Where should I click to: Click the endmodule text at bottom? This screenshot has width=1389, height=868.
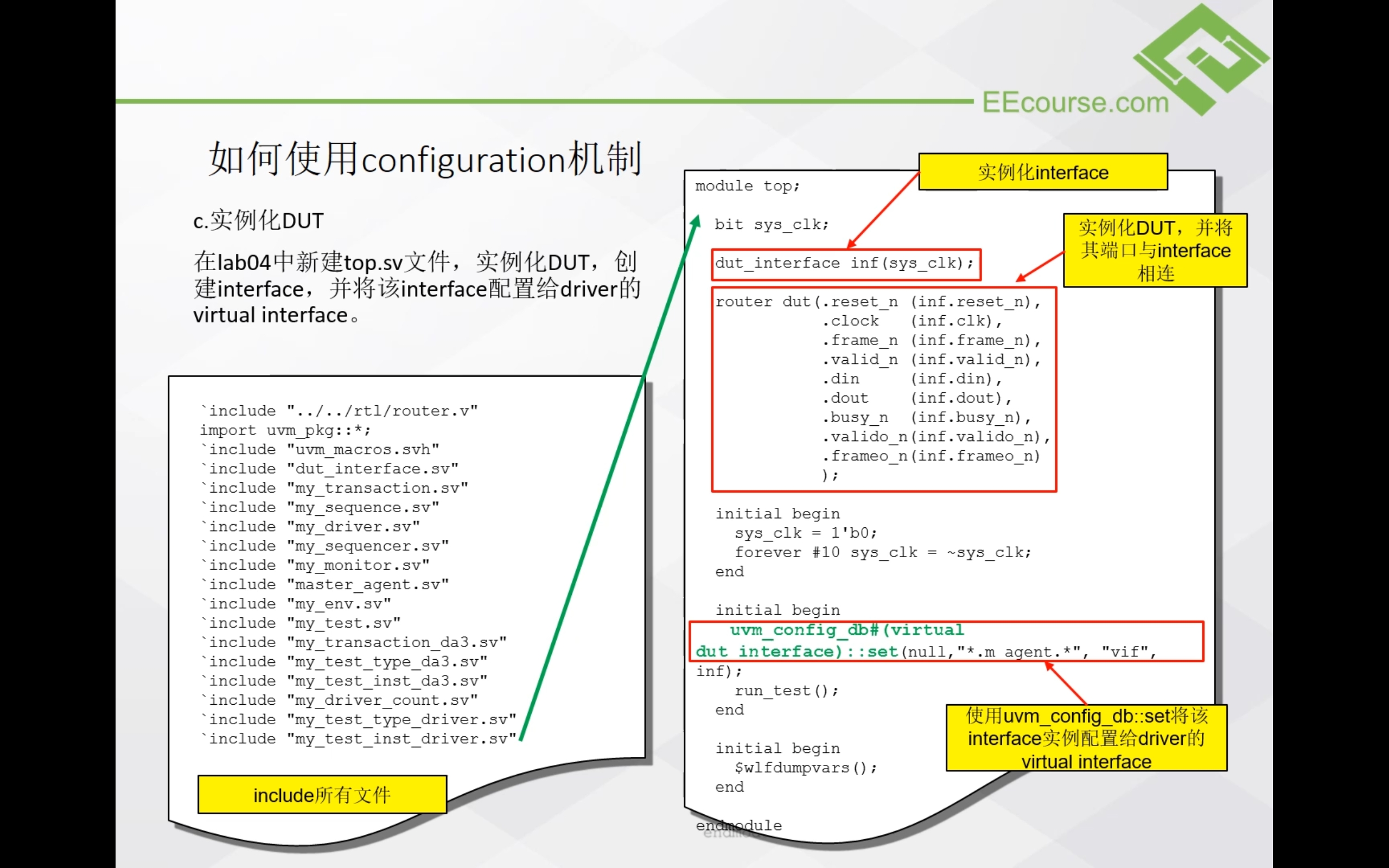point(738,826)
